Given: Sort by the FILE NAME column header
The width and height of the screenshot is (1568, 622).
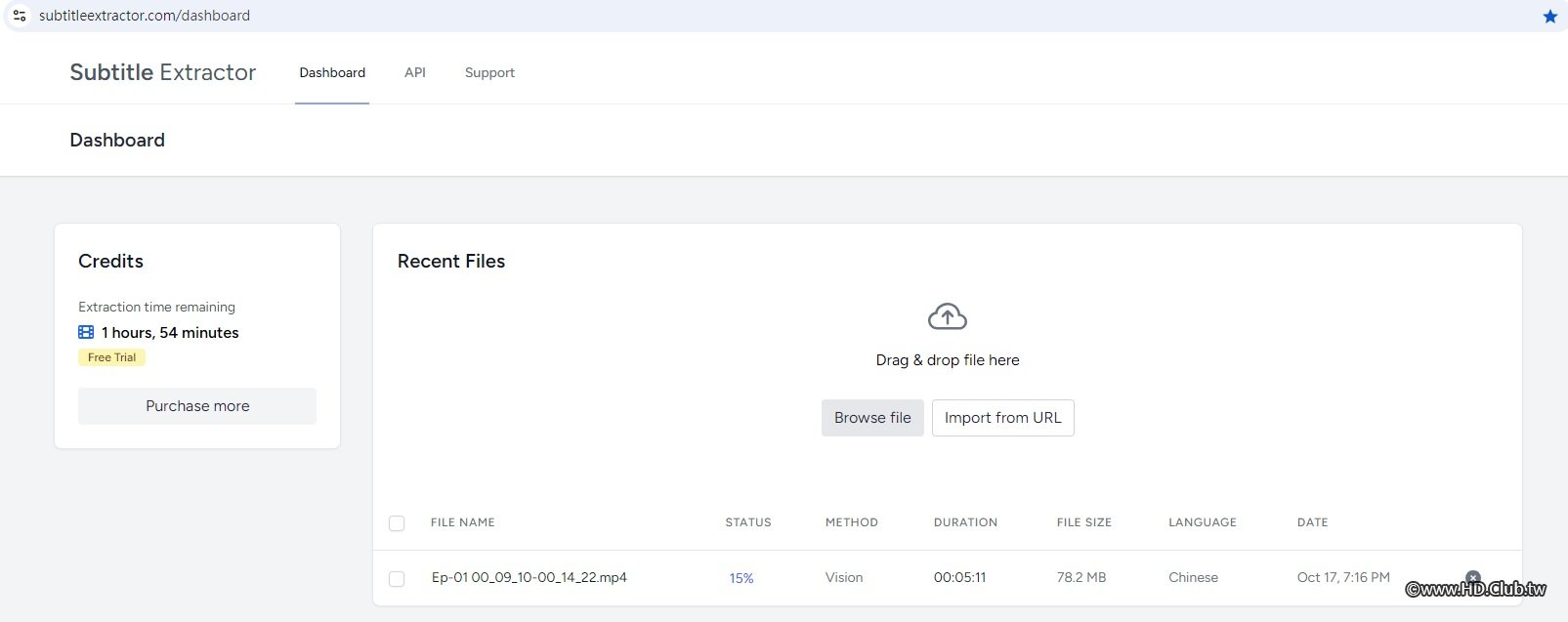Looking at the screenshot, I should 463,522.
